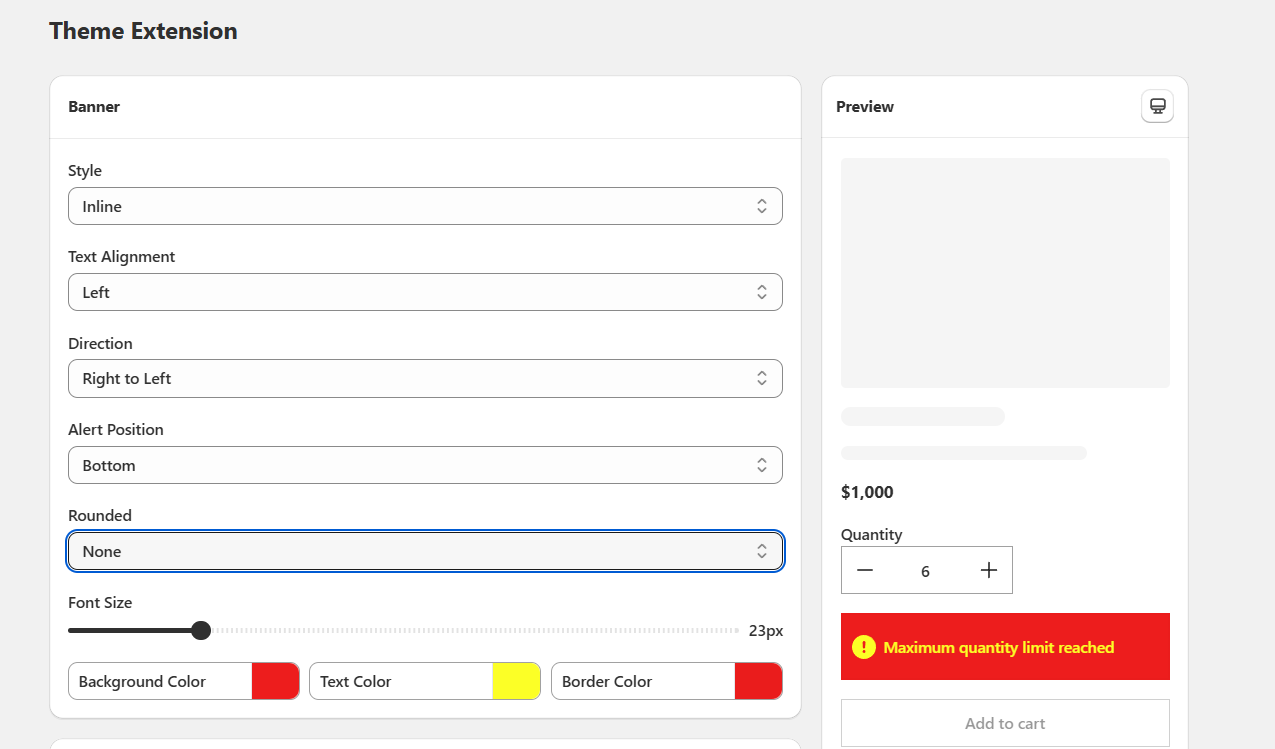Decrease quantity with the minus icon
The image size is (1275, 749).
pyautogui.click(x=864, y=570)
